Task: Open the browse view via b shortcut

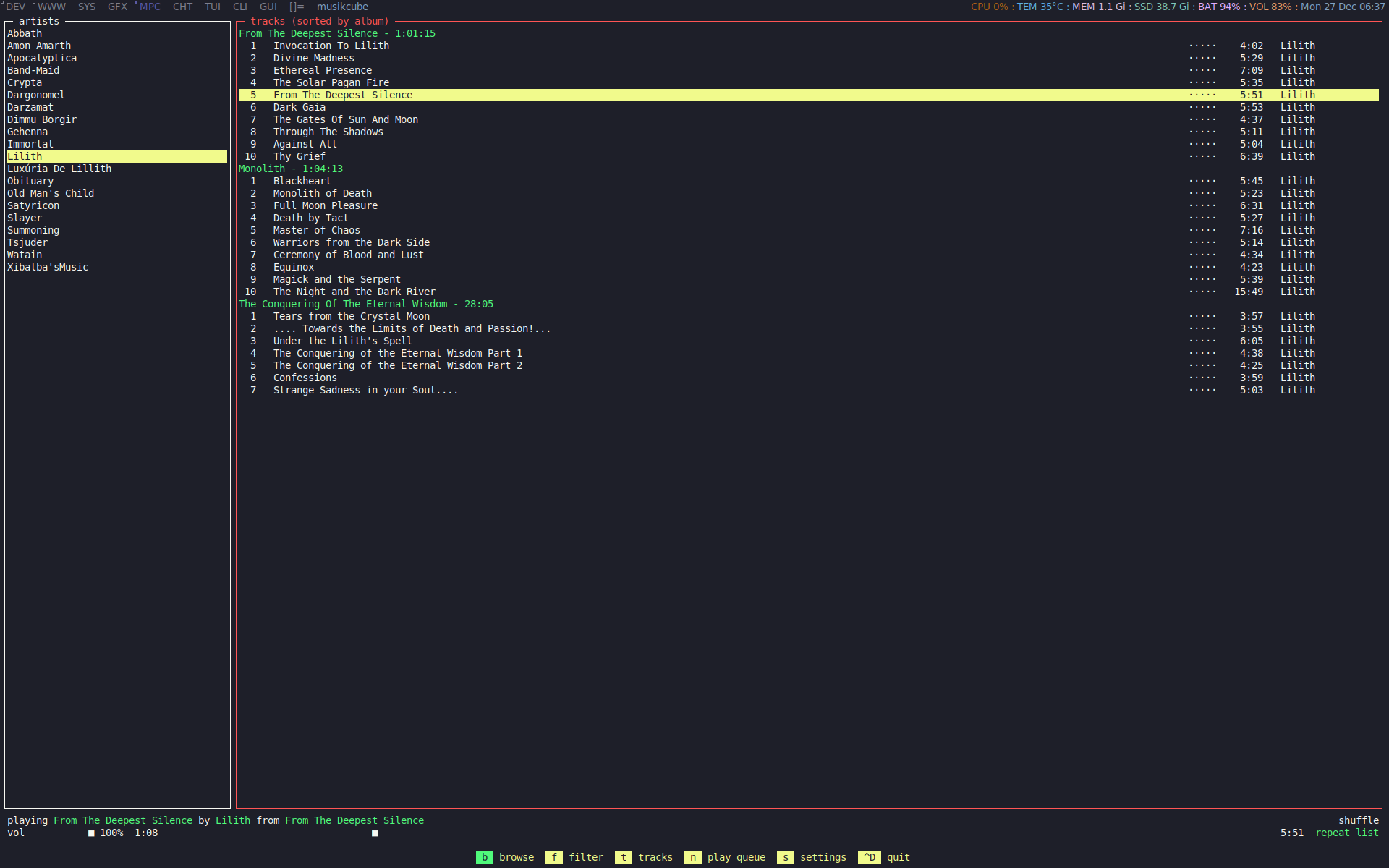Action: pyautogui.click(x=505, y=857)
